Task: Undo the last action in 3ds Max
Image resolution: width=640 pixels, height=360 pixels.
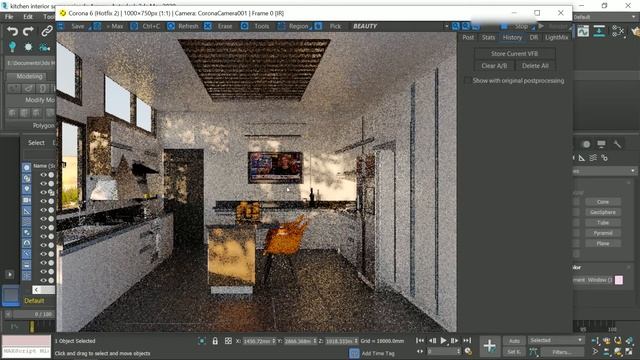Action: (x=12, y=31)
